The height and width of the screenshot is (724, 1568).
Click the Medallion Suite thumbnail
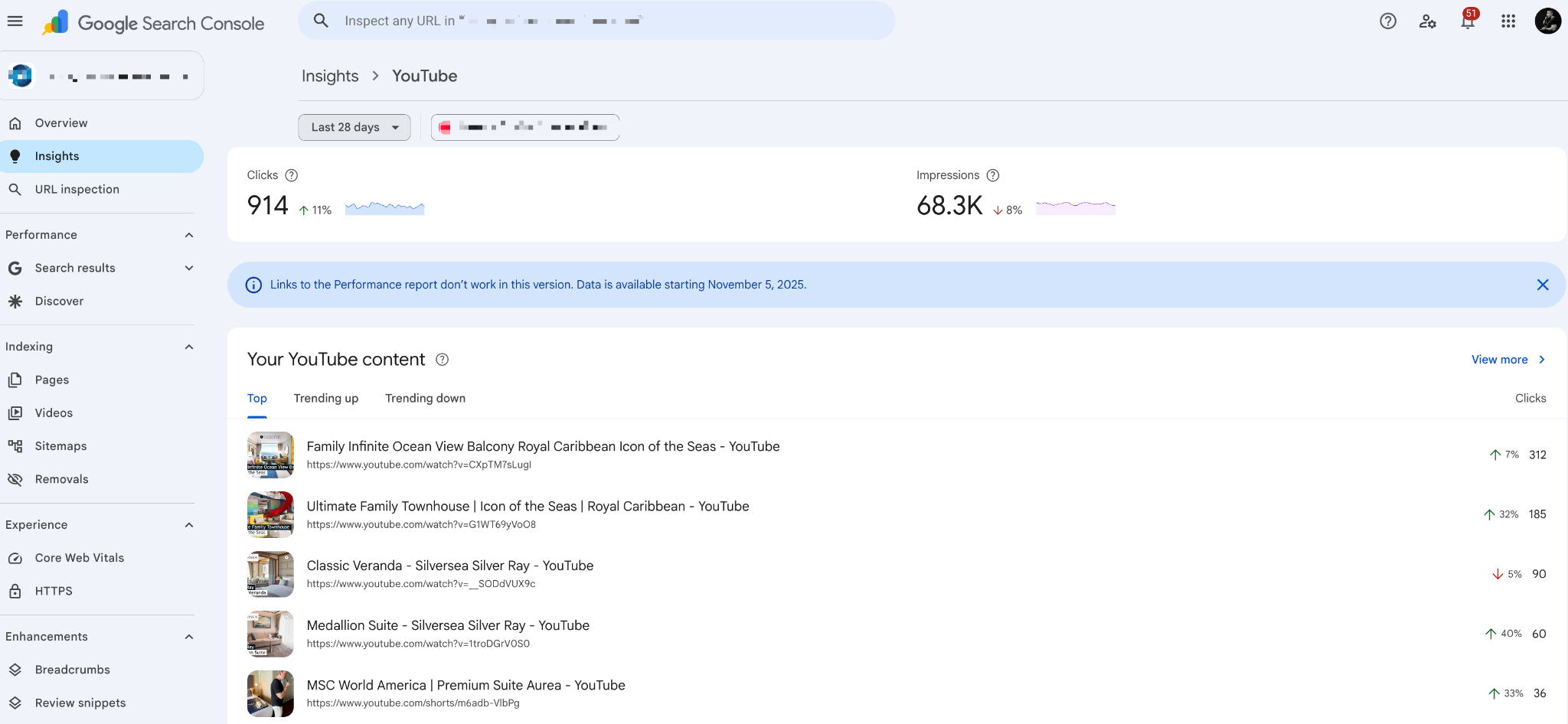pyautogui.click(x=270, y=634)
